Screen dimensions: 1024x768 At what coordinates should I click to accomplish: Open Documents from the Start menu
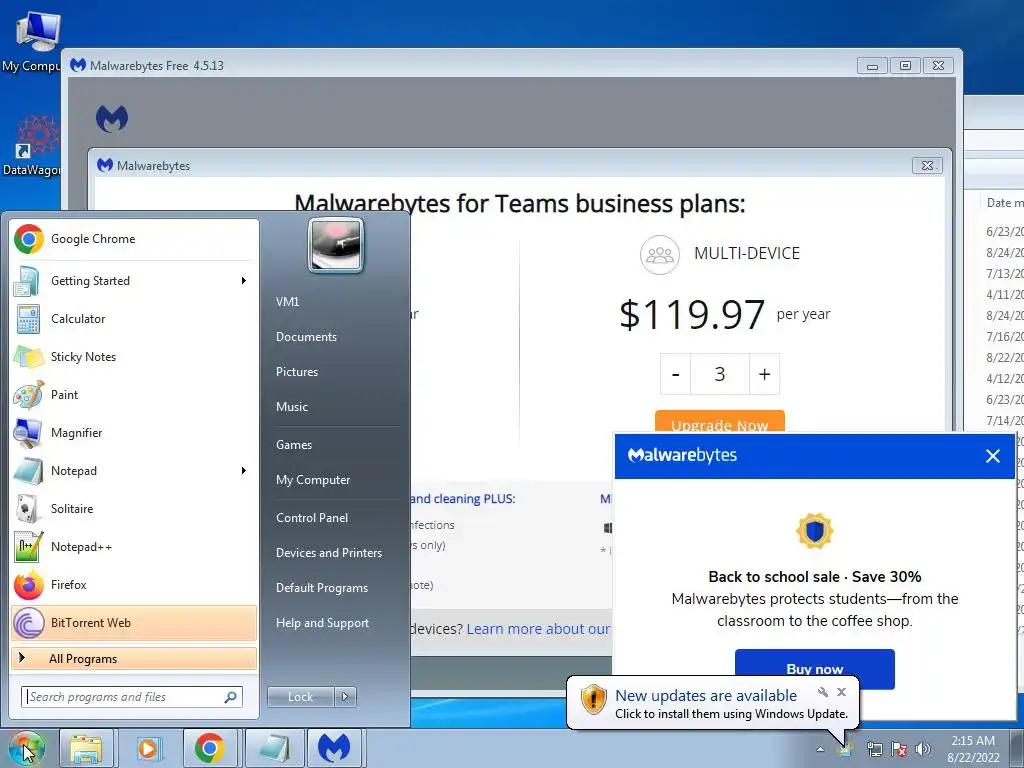(306, 337)
